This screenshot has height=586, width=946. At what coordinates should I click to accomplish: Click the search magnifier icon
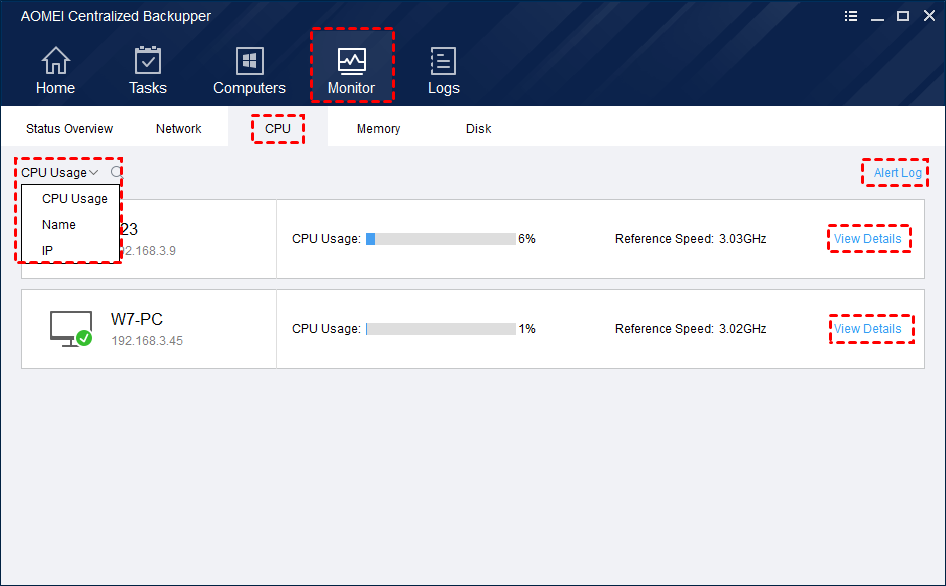coord(116,173)
